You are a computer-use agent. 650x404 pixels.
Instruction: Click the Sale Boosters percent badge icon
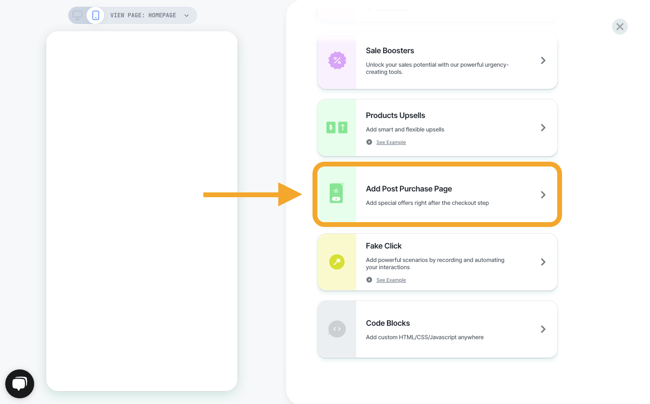tap(337, 61)
